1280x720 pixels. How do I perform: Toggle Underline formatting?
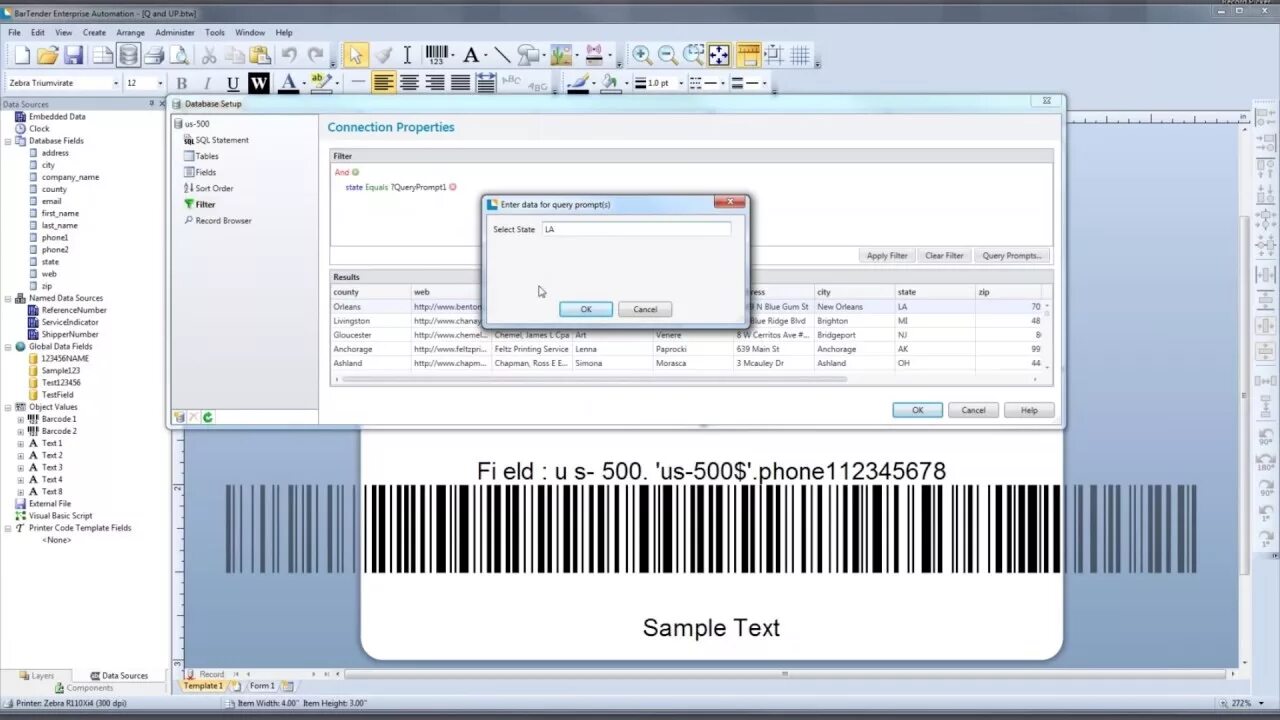click(x=233, y=84)
